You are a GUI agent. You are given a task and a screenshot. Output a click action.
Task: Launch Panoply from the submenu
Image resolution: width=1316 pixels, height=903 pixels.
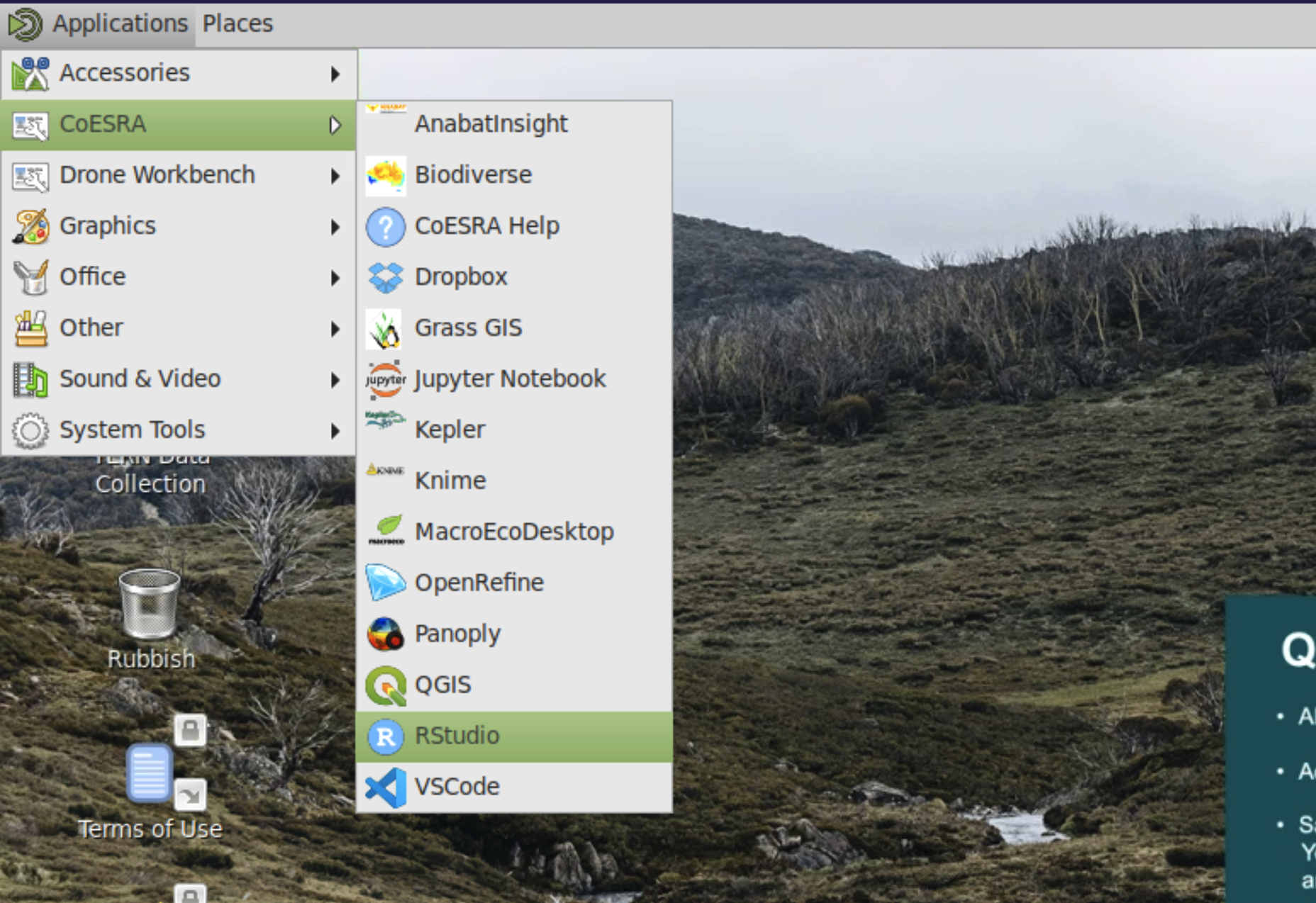pos(515,634)
